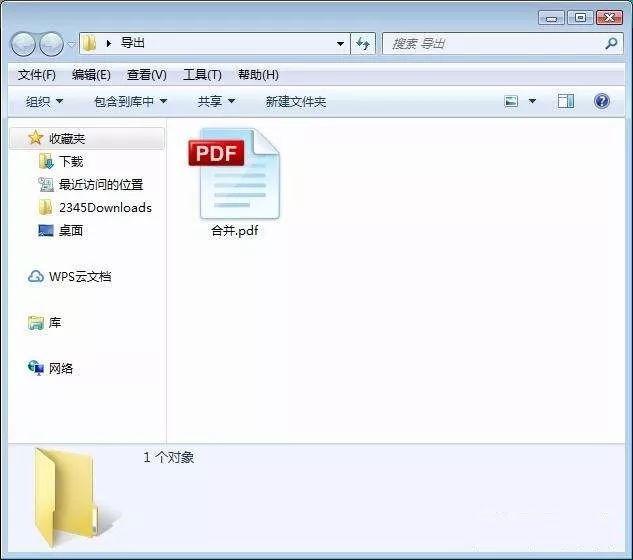Click the 网络 network icon
This screenshot has width=633, height=560.
36,368
